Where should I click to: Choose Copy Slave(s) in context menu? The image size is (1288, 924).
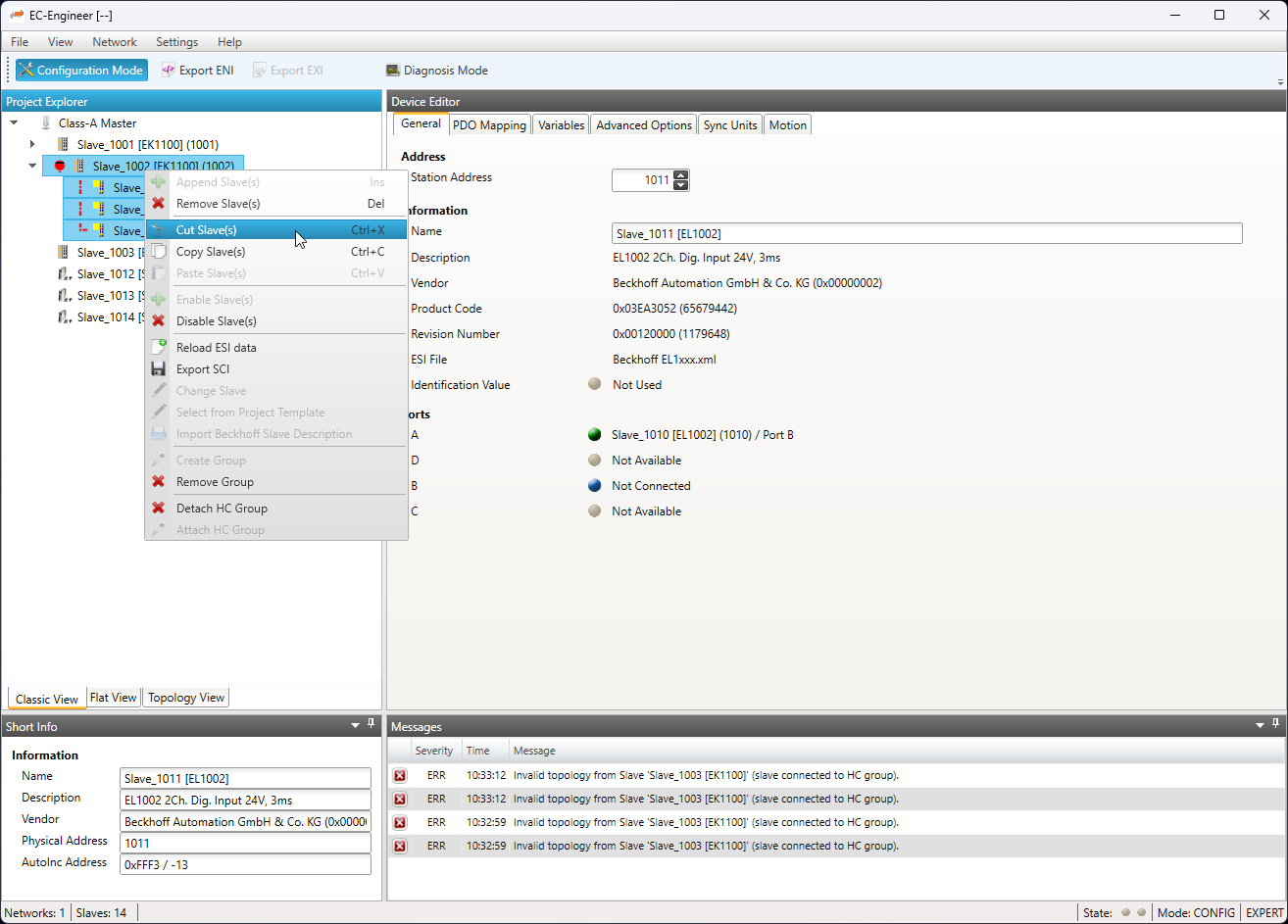coord(210,252)
